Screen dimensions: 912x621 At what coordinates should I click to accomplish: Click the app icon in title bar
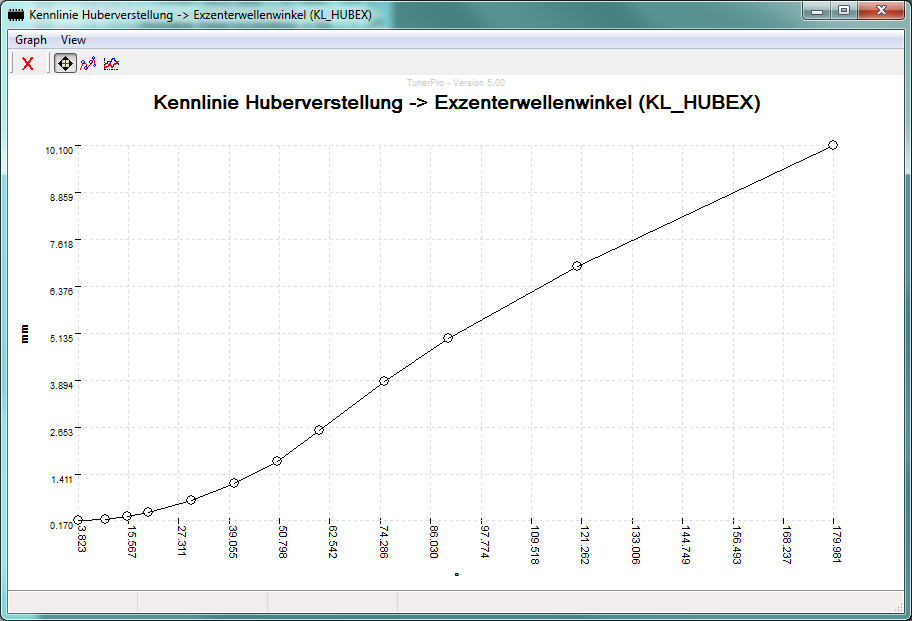pos(16,15)
